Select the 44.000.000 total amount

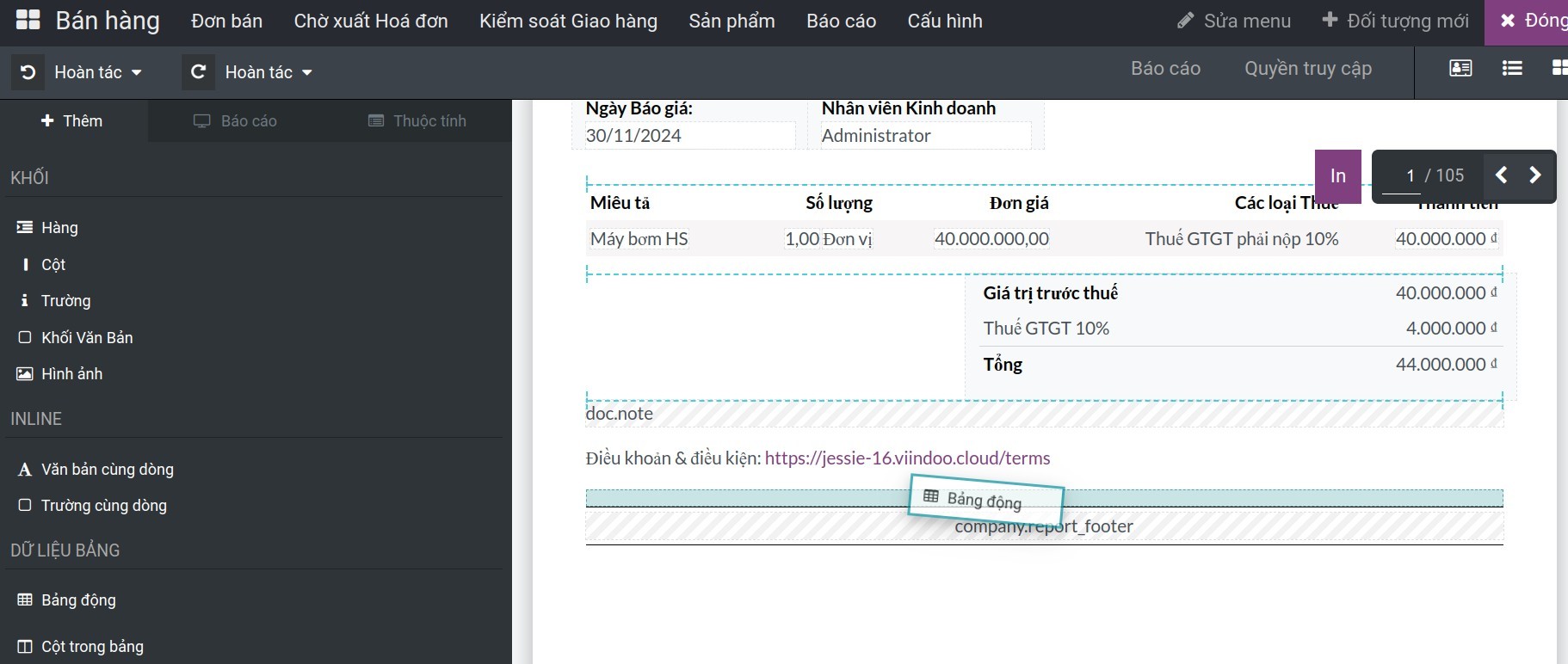(1446, 365)
